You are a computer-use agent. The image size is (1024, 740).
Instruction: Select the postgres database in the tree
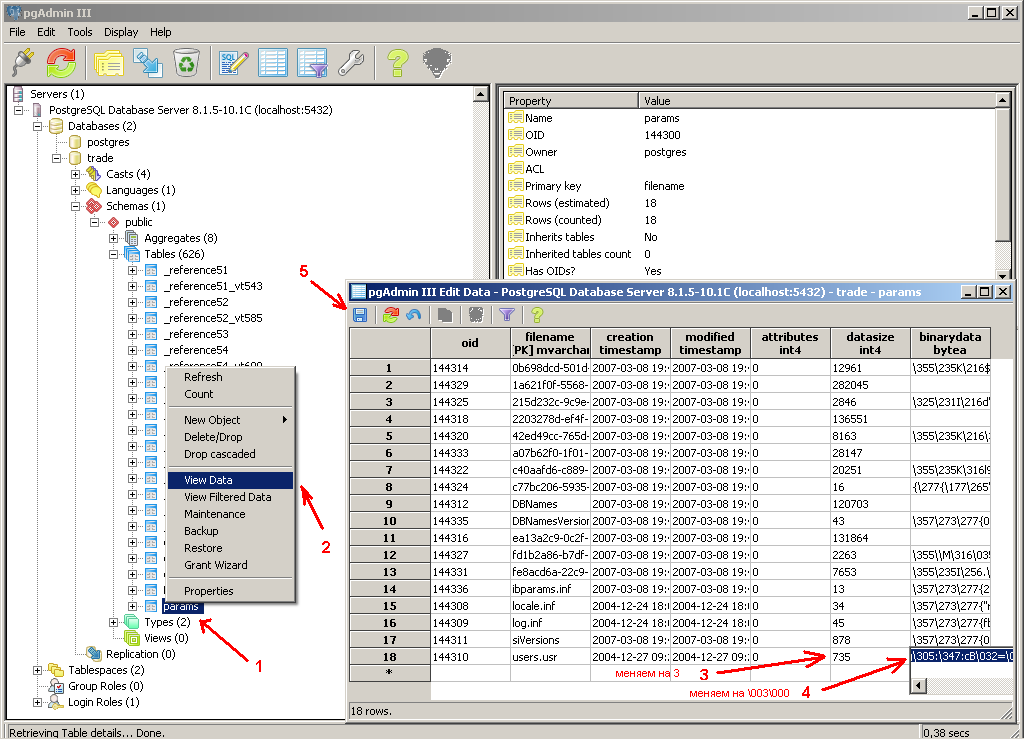coord(108,142)
